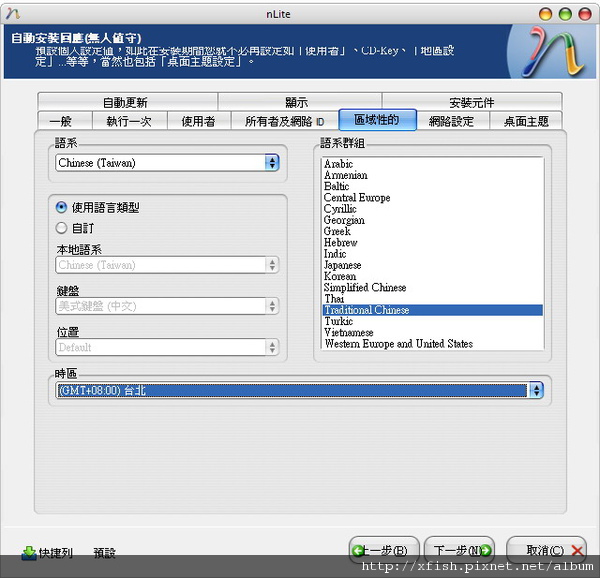The height and width of the screenshot is (578, 600).
Task: Select Baltic in the language group list
Action: [432, 186]
